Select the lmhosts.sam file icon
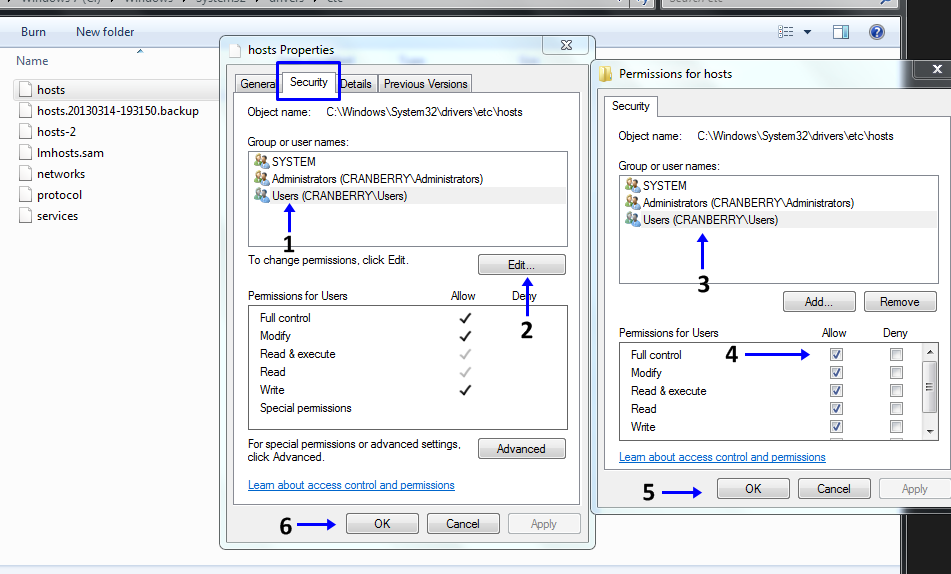The height and width of the screenshot is (574, 951). (x=25, y=153)
